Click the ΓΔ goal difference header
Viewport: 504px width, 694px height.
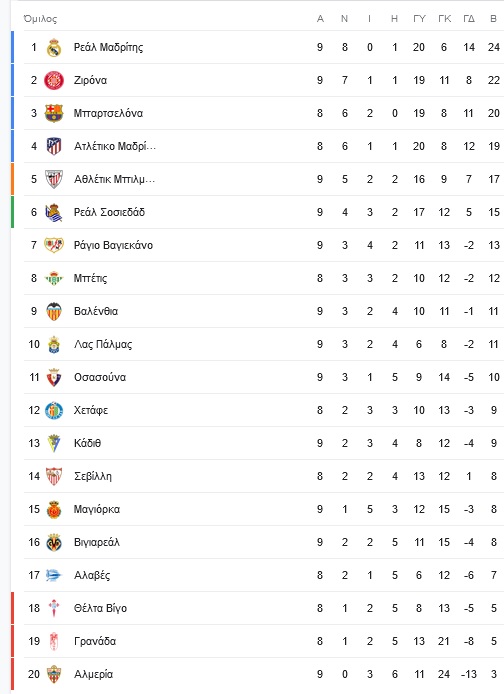pyautogui.click(x=469, y=19)
